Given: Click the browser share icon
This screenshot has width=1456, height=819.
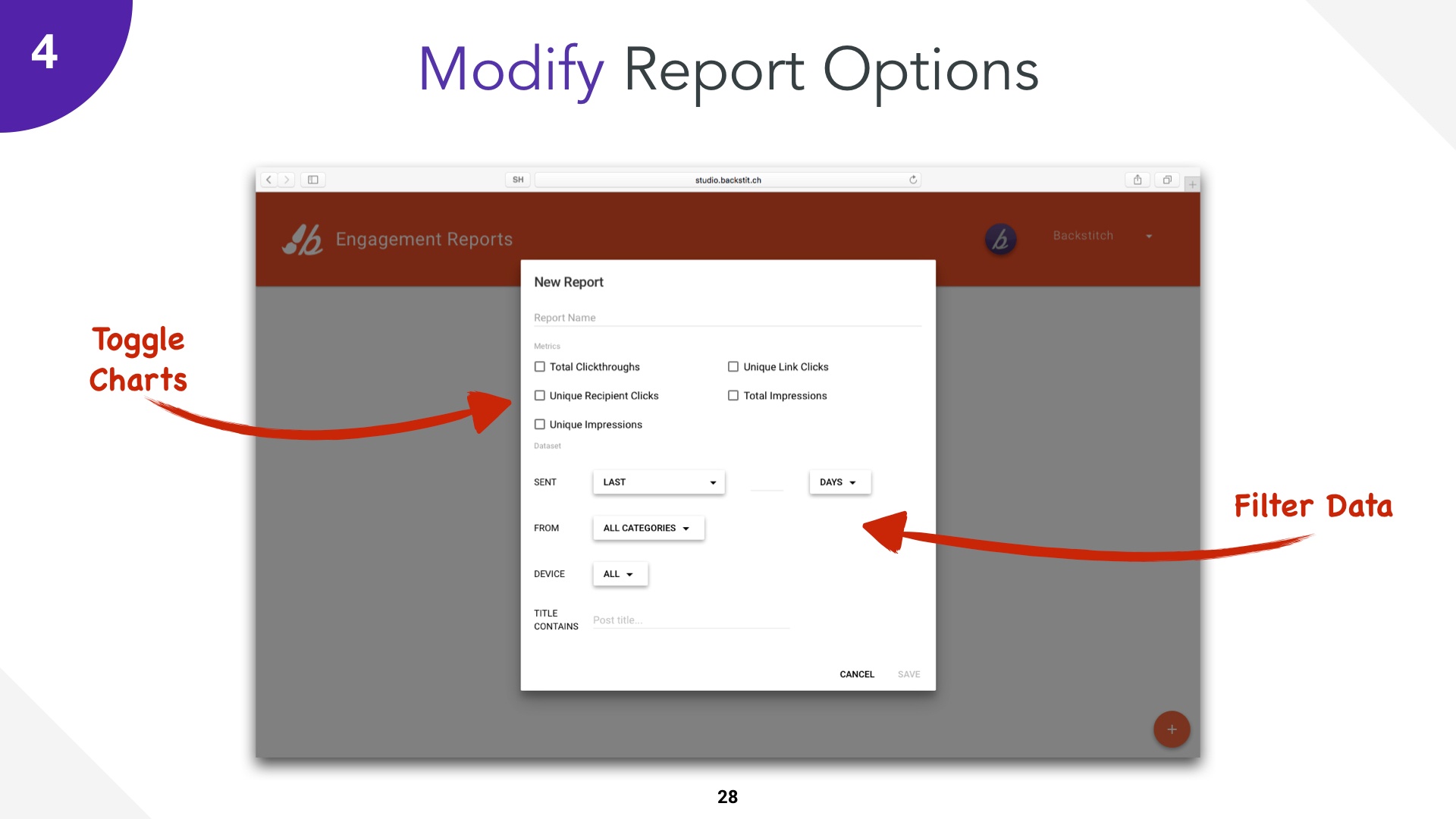Looking at the screenshot, I should [1138, 179].
